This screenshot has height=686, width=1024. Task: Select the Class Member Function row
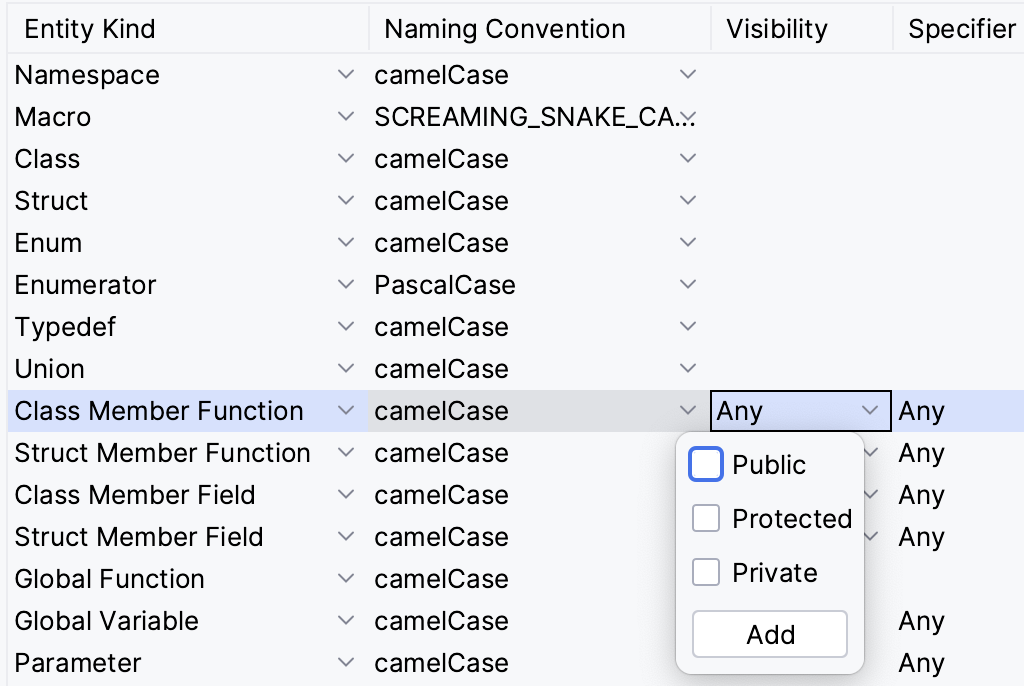160,410
